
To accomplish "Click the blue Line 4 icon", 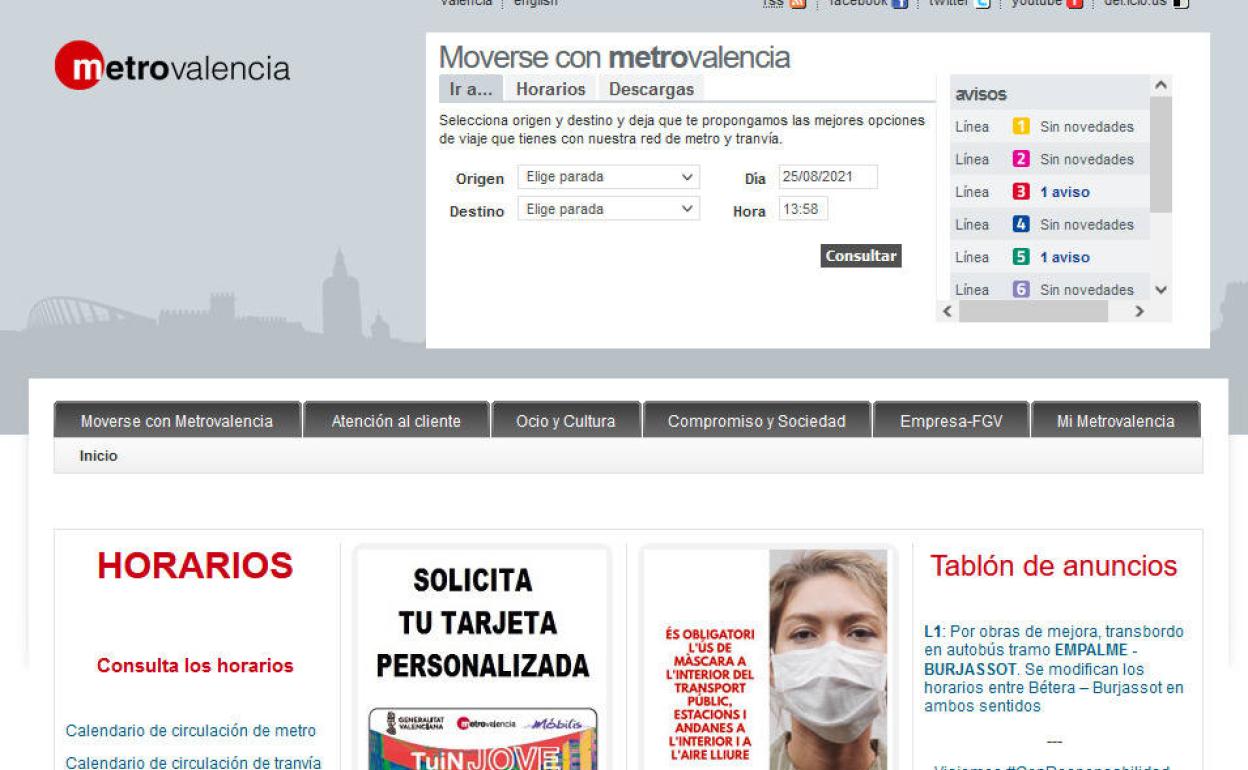I will tap(1021, 225).
